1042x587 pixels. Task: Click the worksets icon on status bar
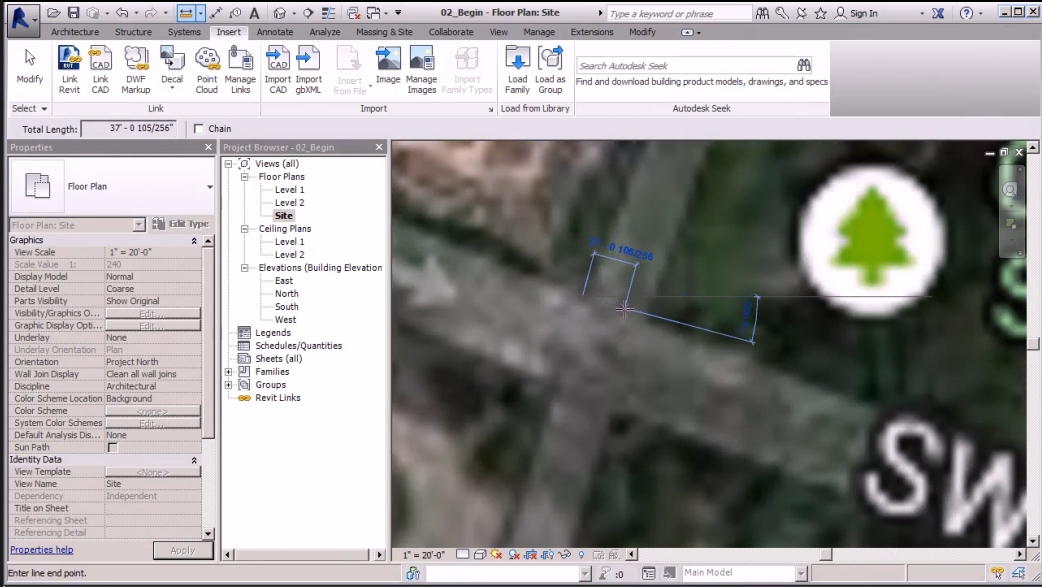click(413, 573)
